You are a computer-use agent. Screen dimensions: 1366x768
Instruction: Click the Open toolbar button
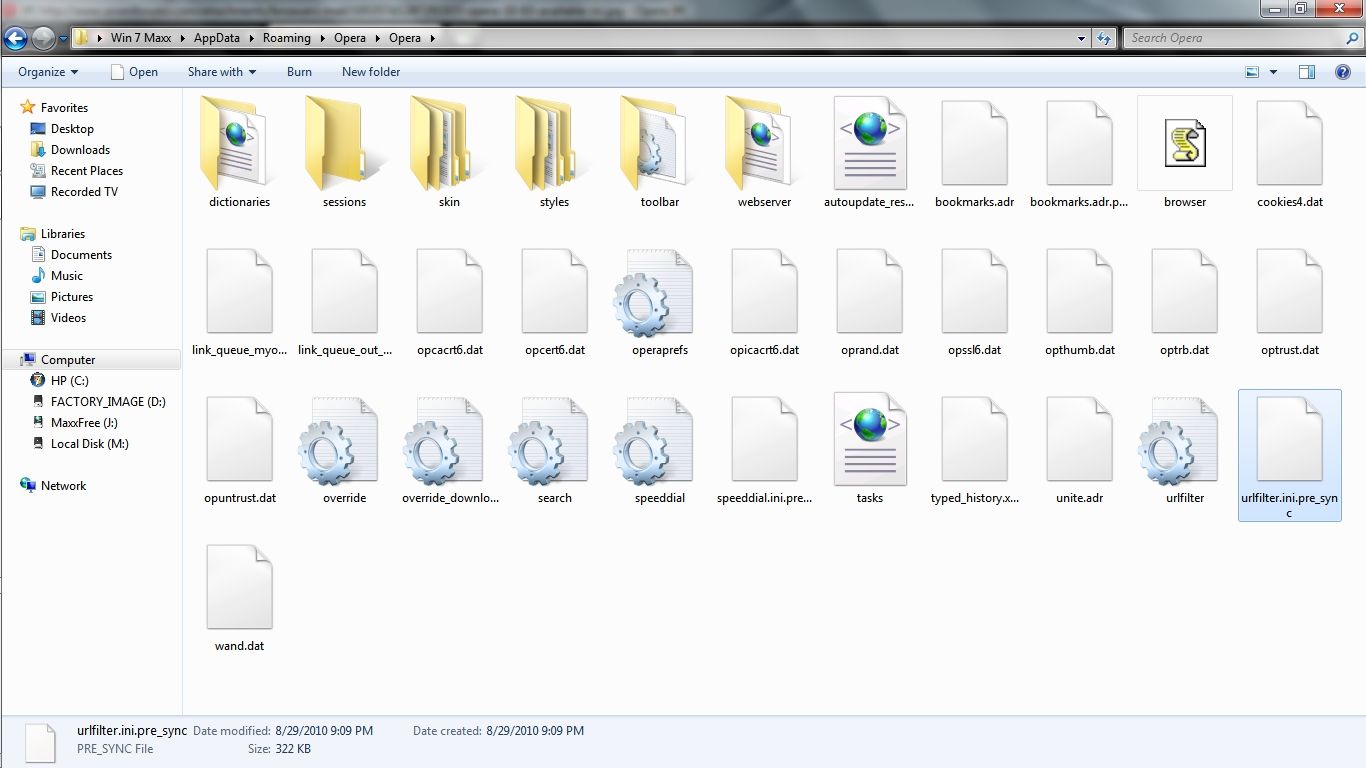pos(134,72)
